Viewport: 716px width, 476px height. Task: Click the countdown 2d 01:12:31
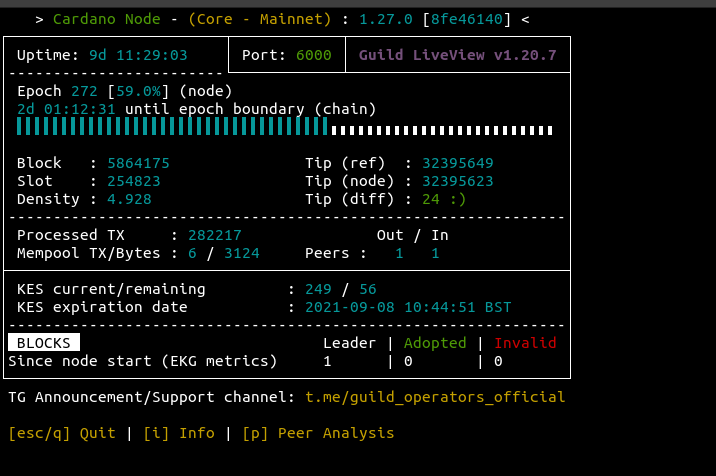(x=66, y=109)
